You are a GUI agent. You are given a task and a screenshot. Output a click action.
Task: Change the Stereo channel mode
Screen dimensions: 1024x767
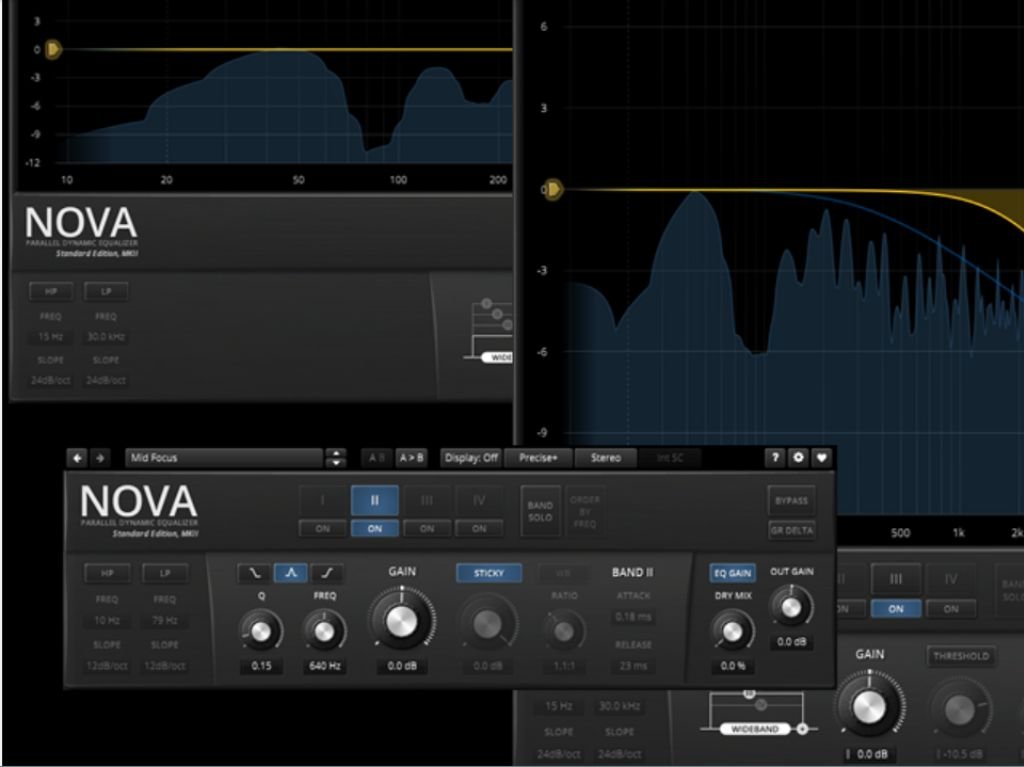click(605, 458)
